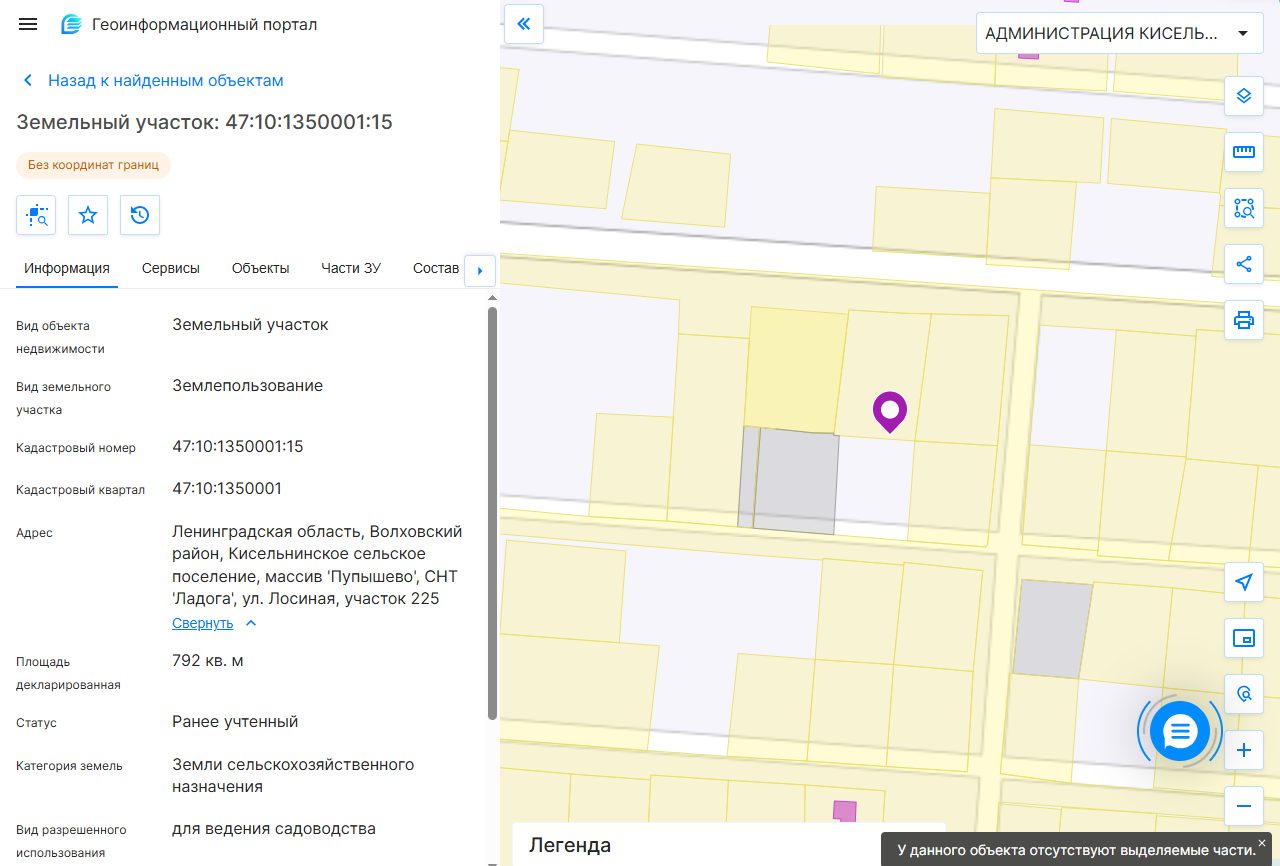Select the ruler measurement tool
The height and width of the screenshot is (866, 1280).
point(1244,152)
